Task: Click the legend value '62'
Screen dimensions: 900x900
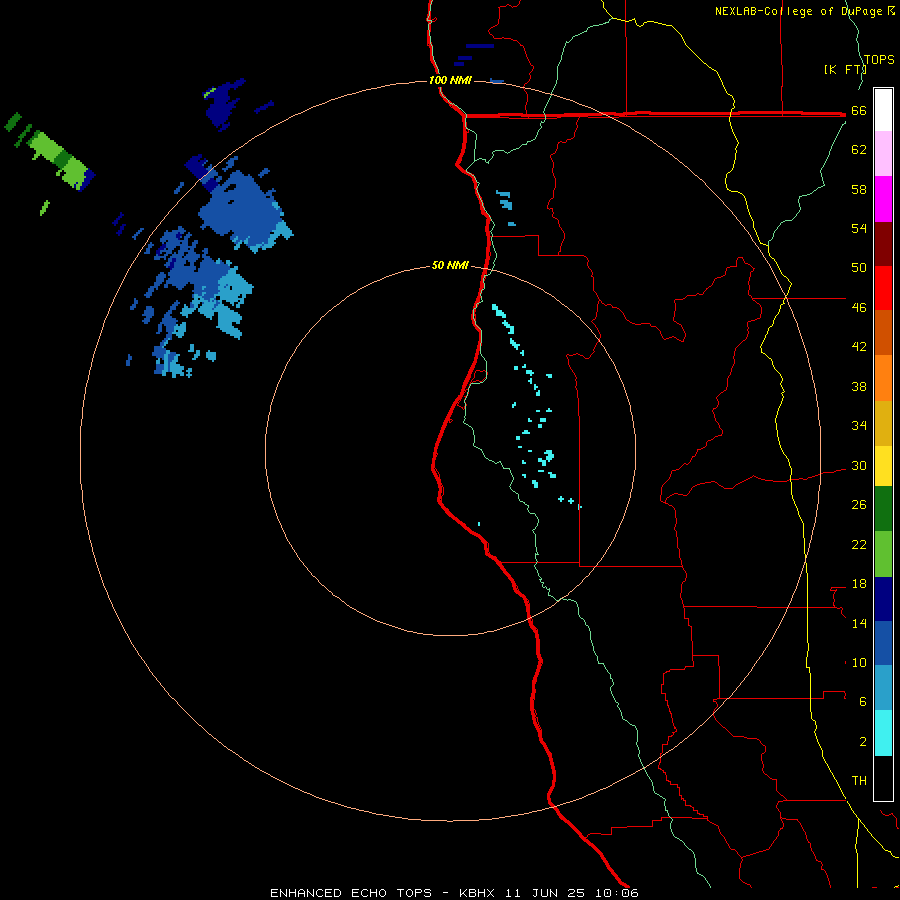Action: click(x=859, y=150)
